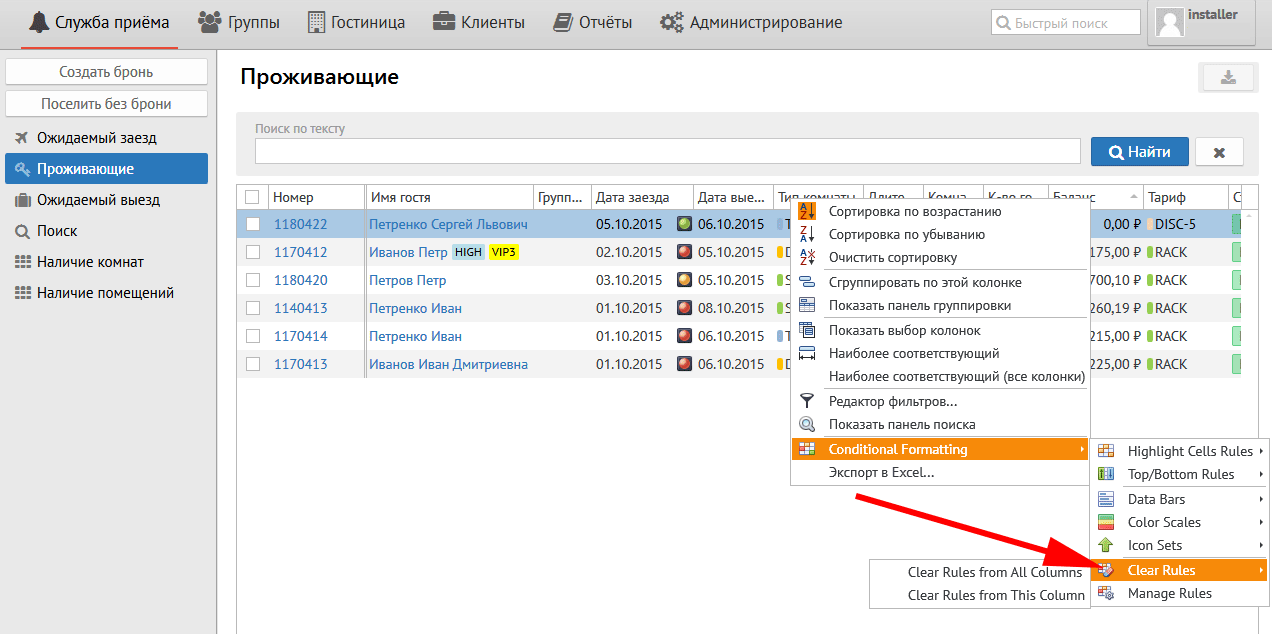Screen dimensions: 1272x634
Task: Click the yellow VIP3 tag
Action: click(504, 252)
